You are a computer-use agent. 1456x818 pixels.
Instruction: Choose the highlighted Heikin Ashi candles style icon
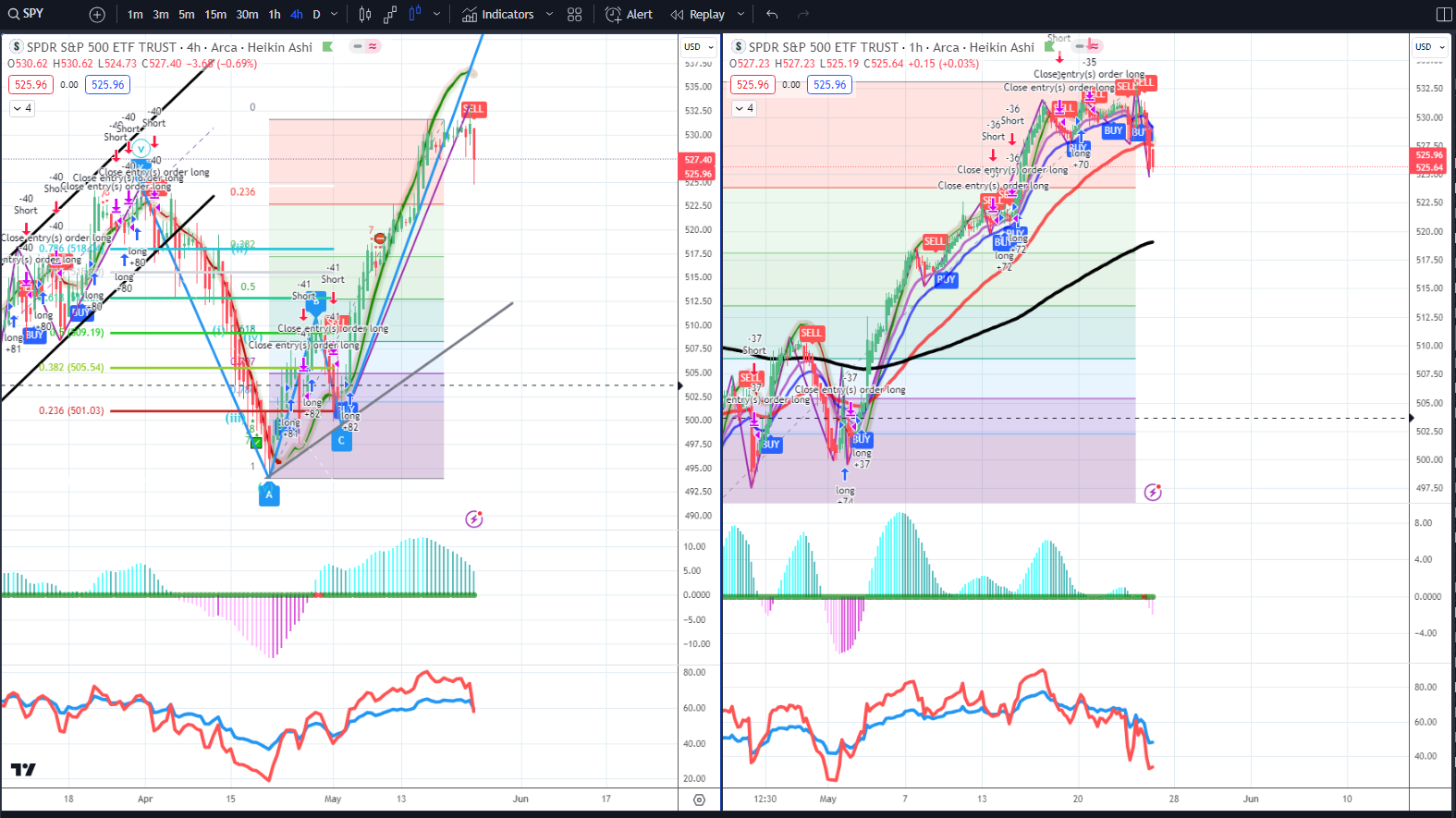click(x=415, y=13)
